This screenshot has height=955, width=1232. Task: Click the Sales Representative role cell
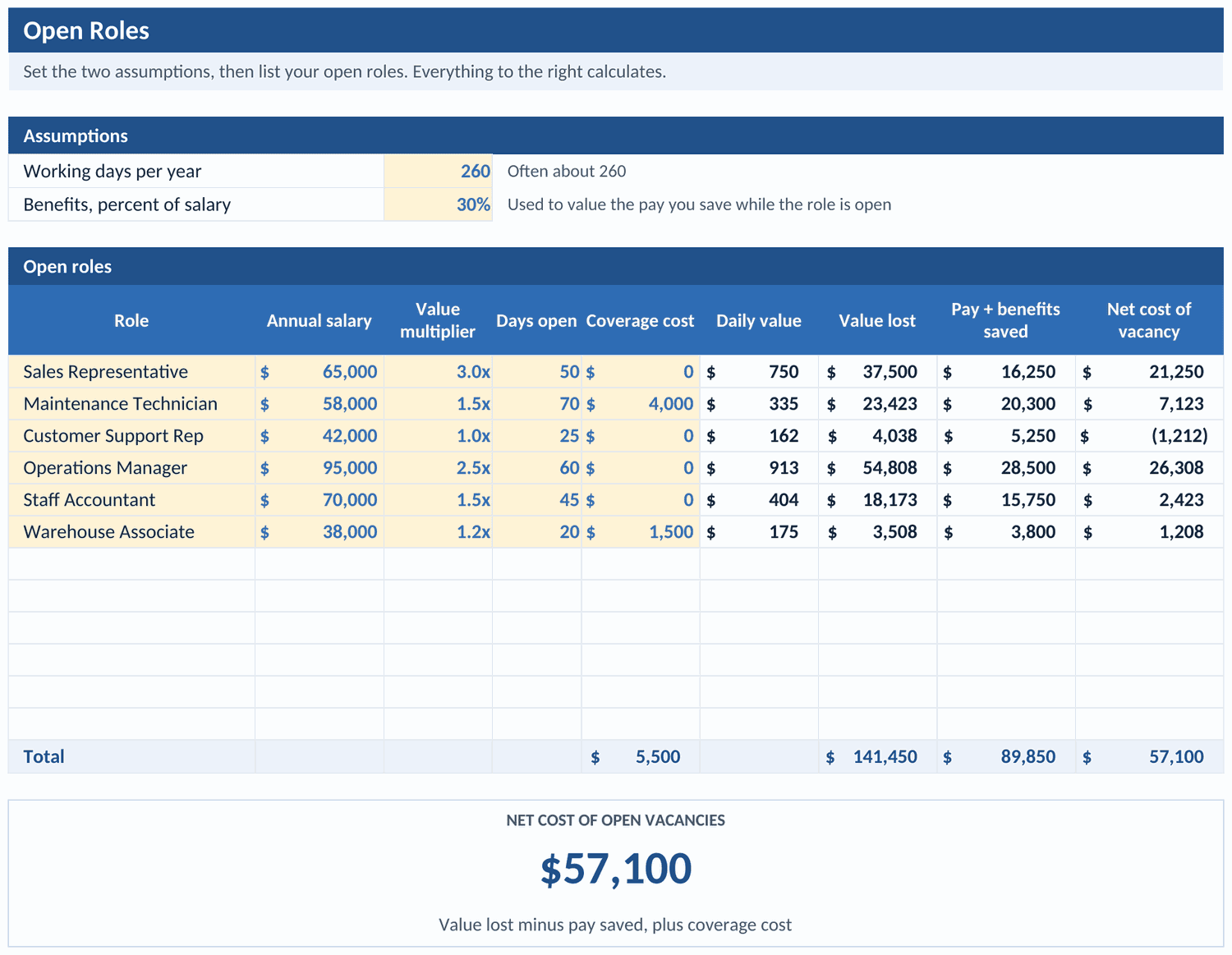131,371
